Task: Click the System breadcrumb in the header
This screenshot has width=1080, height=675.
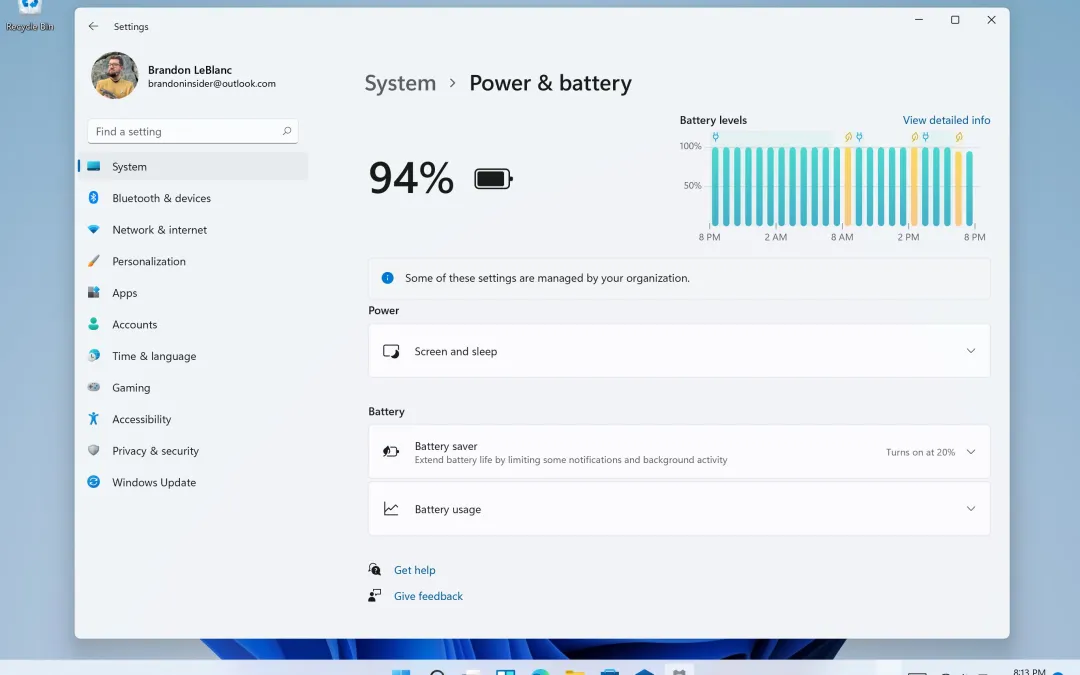Action: [400, 83]
